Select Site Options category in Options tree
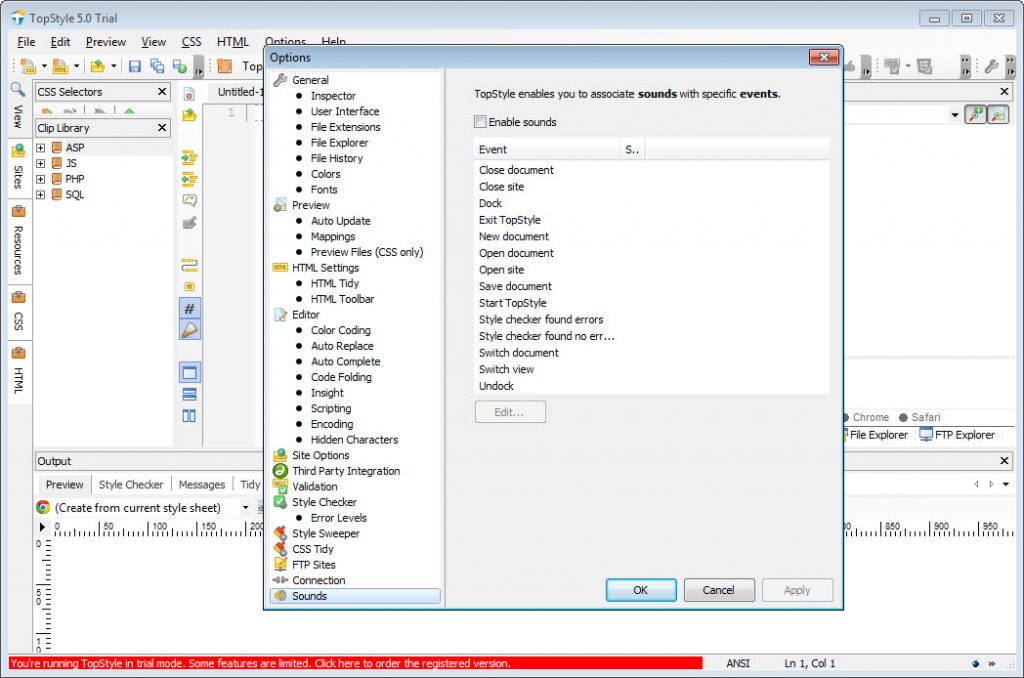1024x678 pixels. point(320,455)
